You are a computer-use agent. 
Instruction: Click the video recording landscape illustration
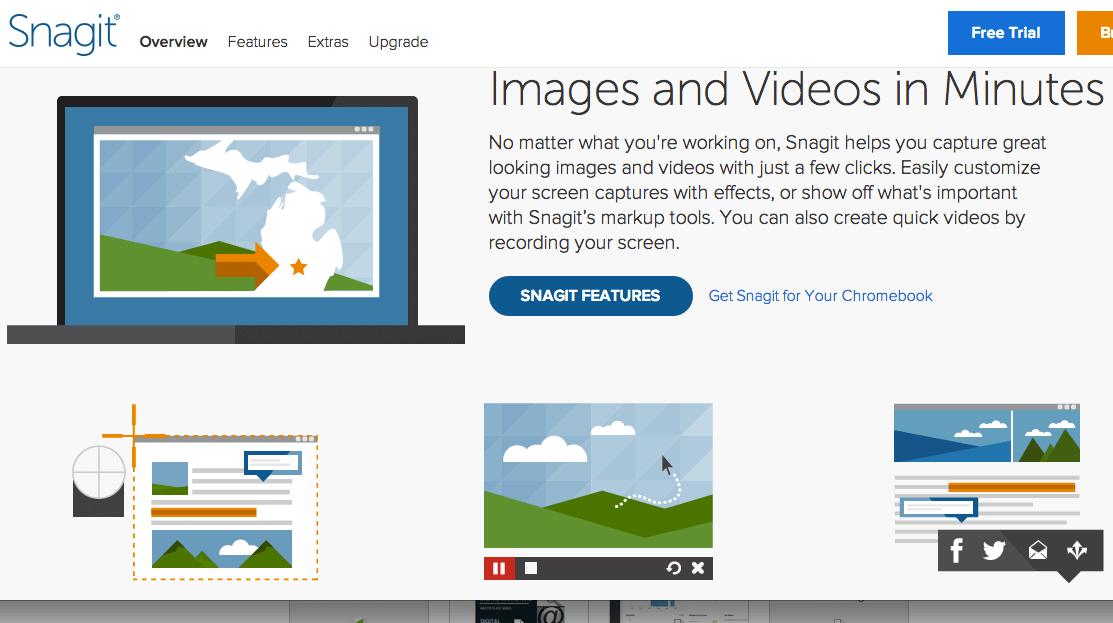(598, 475)
